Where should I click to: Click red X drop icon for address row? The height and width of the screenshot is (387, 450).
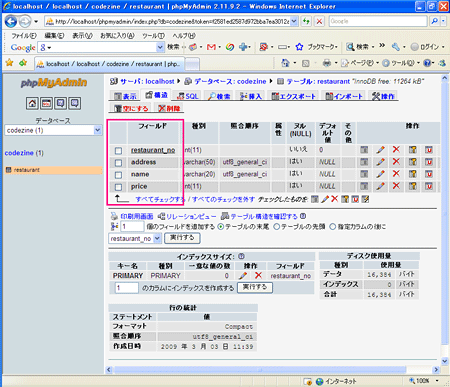point(396,162)
